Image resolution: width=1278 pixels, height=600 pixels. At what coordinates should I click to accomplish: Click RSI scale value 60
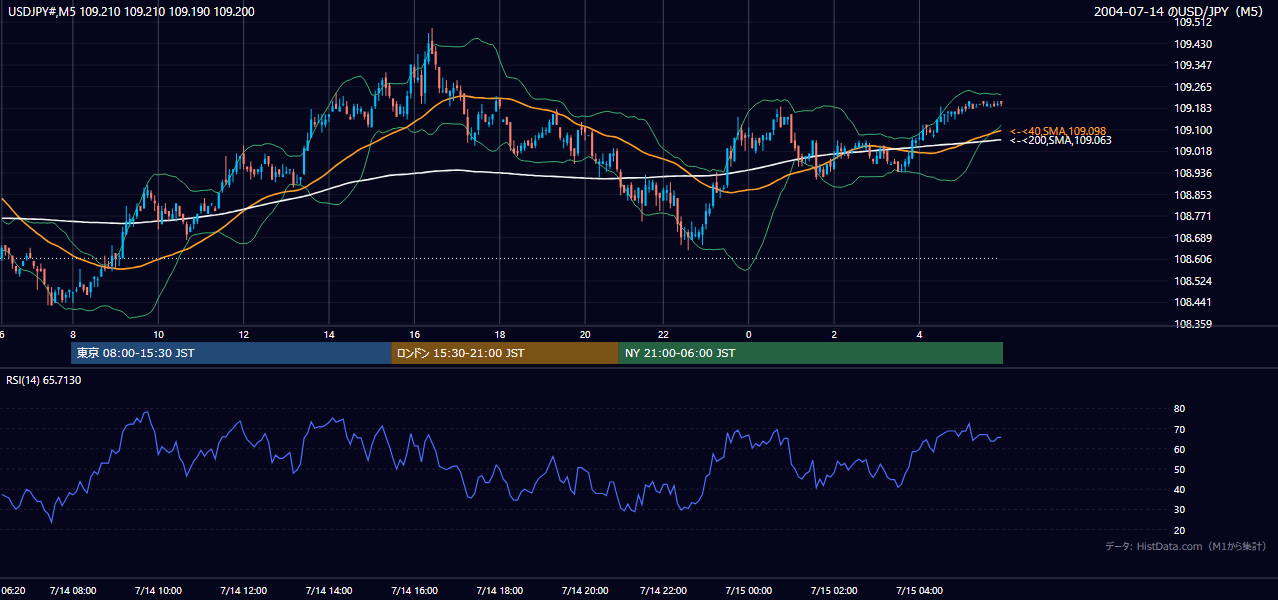[x=1179, y=449]
